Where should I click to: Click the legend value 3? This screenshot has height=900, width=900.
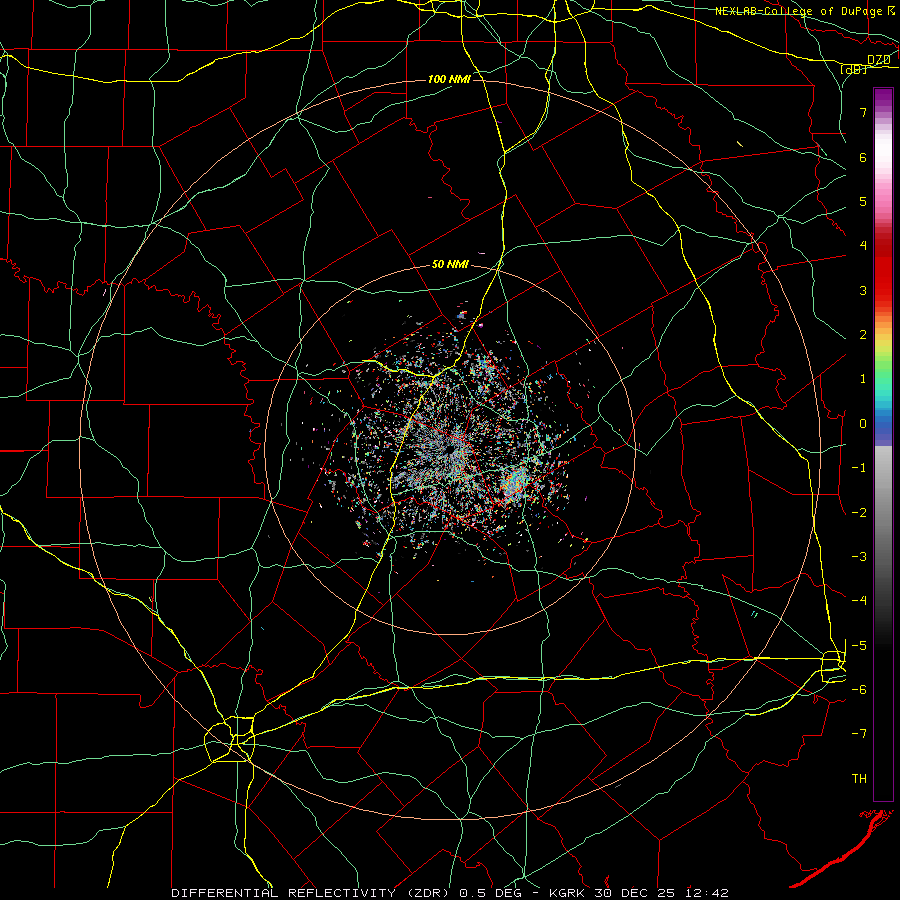863,290
